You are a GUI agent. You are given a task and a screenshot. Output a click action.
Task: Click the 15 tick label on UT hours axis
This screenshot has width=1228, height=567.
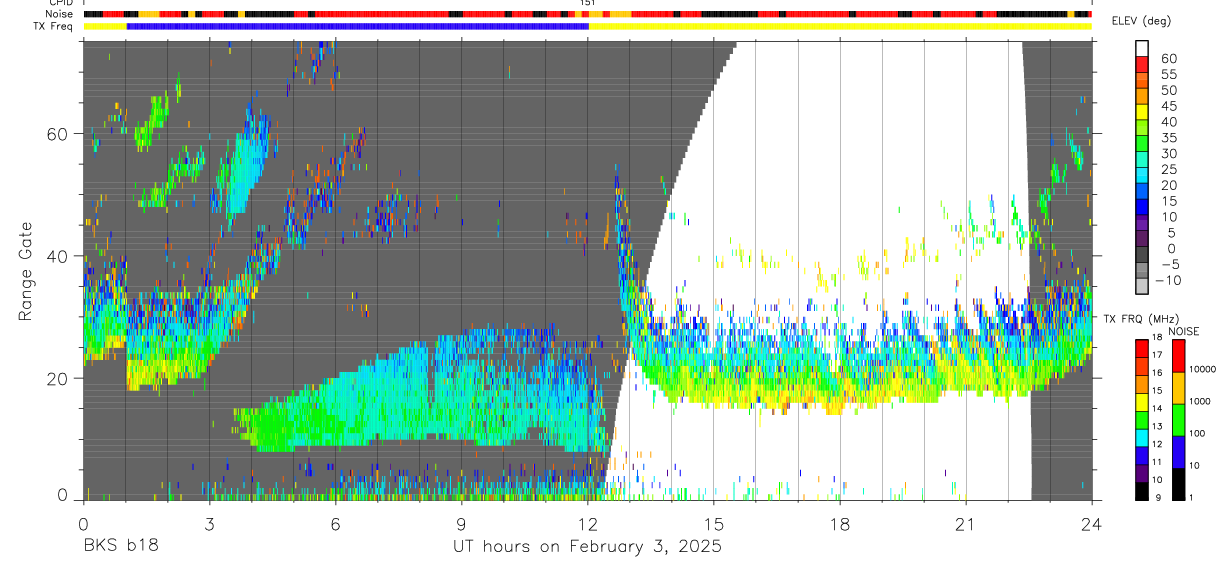(713, 524)
